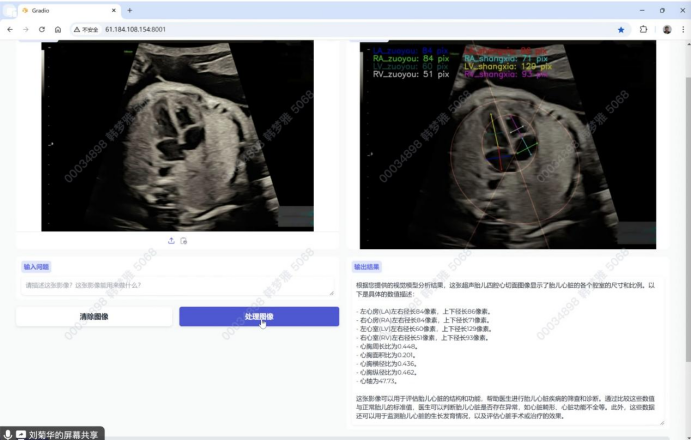Screen dimensions: 692x440
Task: Click the input ultrasound image on left
Action: pyautogui.click(x=175, y=135)
